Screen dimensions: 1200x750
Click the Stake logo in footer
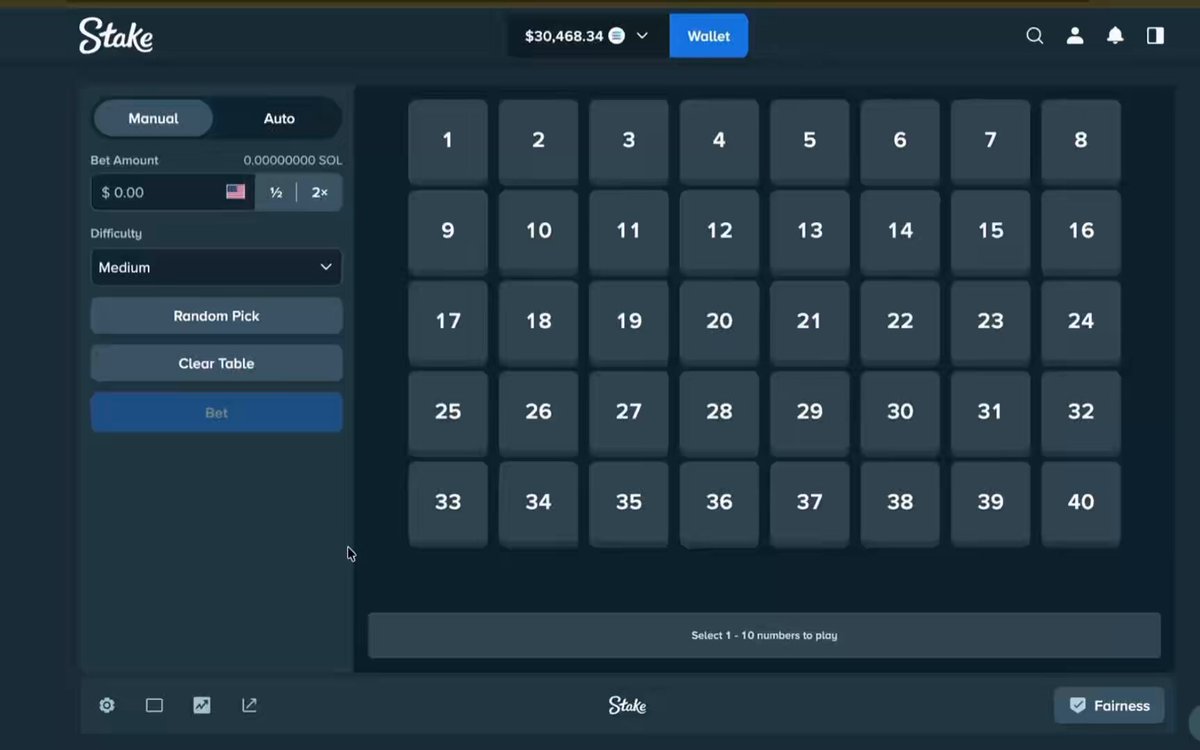pos(627,705)
